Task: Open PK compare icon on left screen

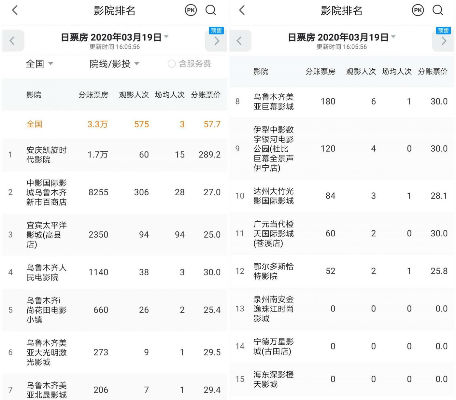Action: click(191, 10)
